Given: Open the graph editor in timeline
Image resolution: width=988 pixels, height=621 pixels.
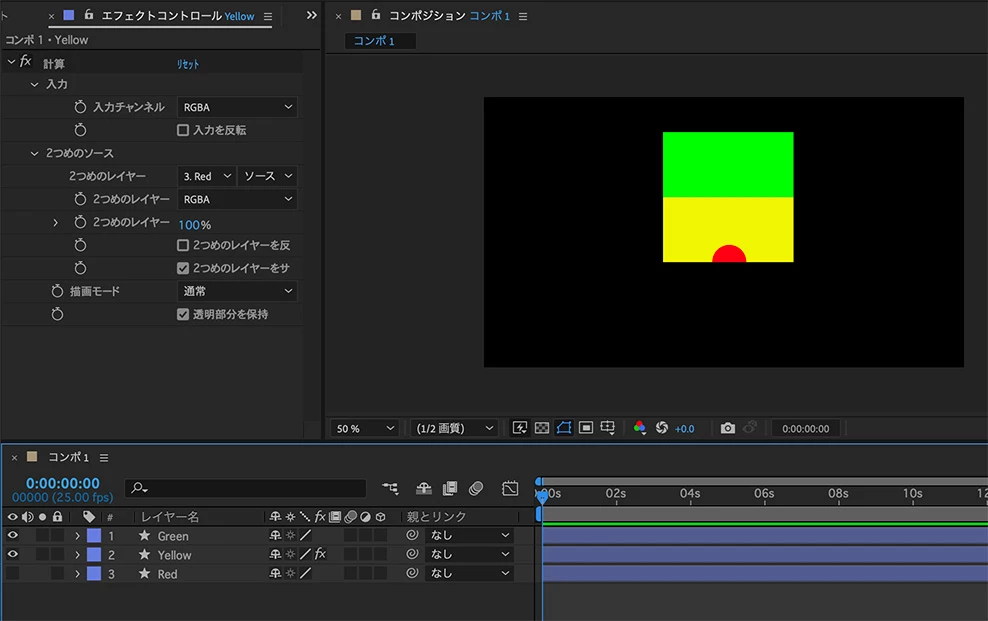Looking at the screenshot, I should click(x=510, y=488).
